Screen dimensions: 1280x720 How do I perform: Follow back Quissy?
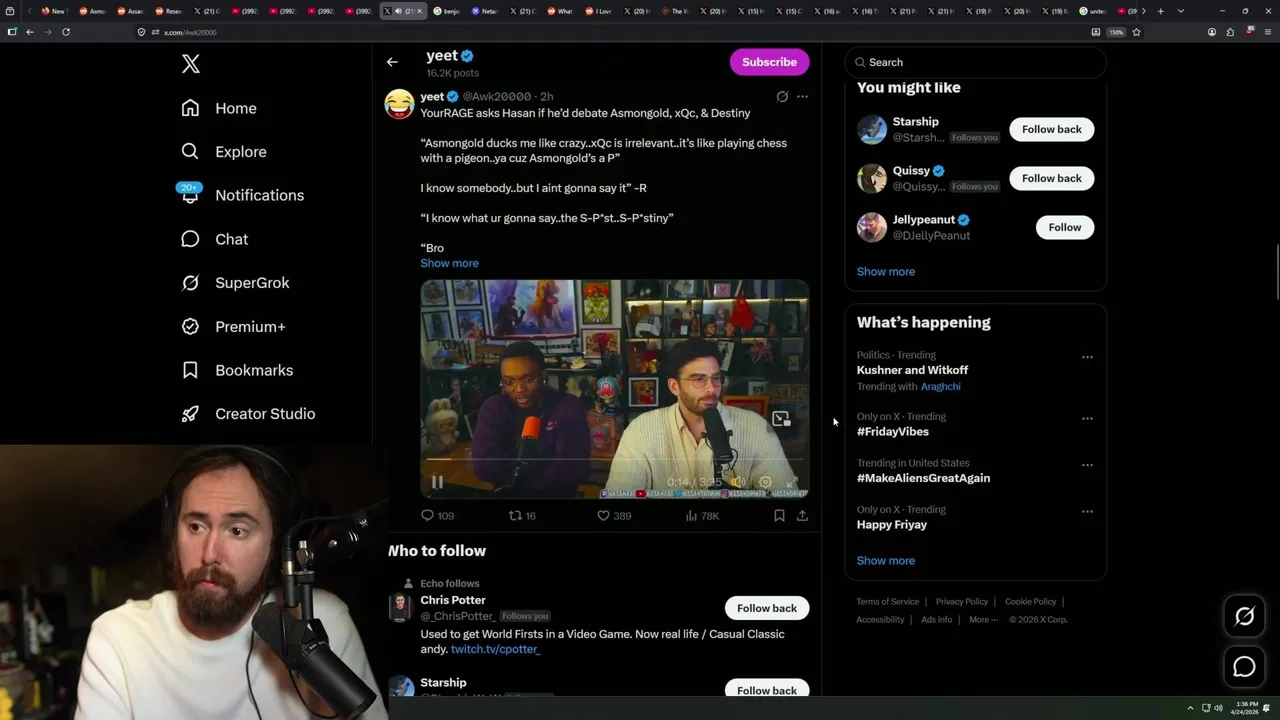pos(1052,178)
